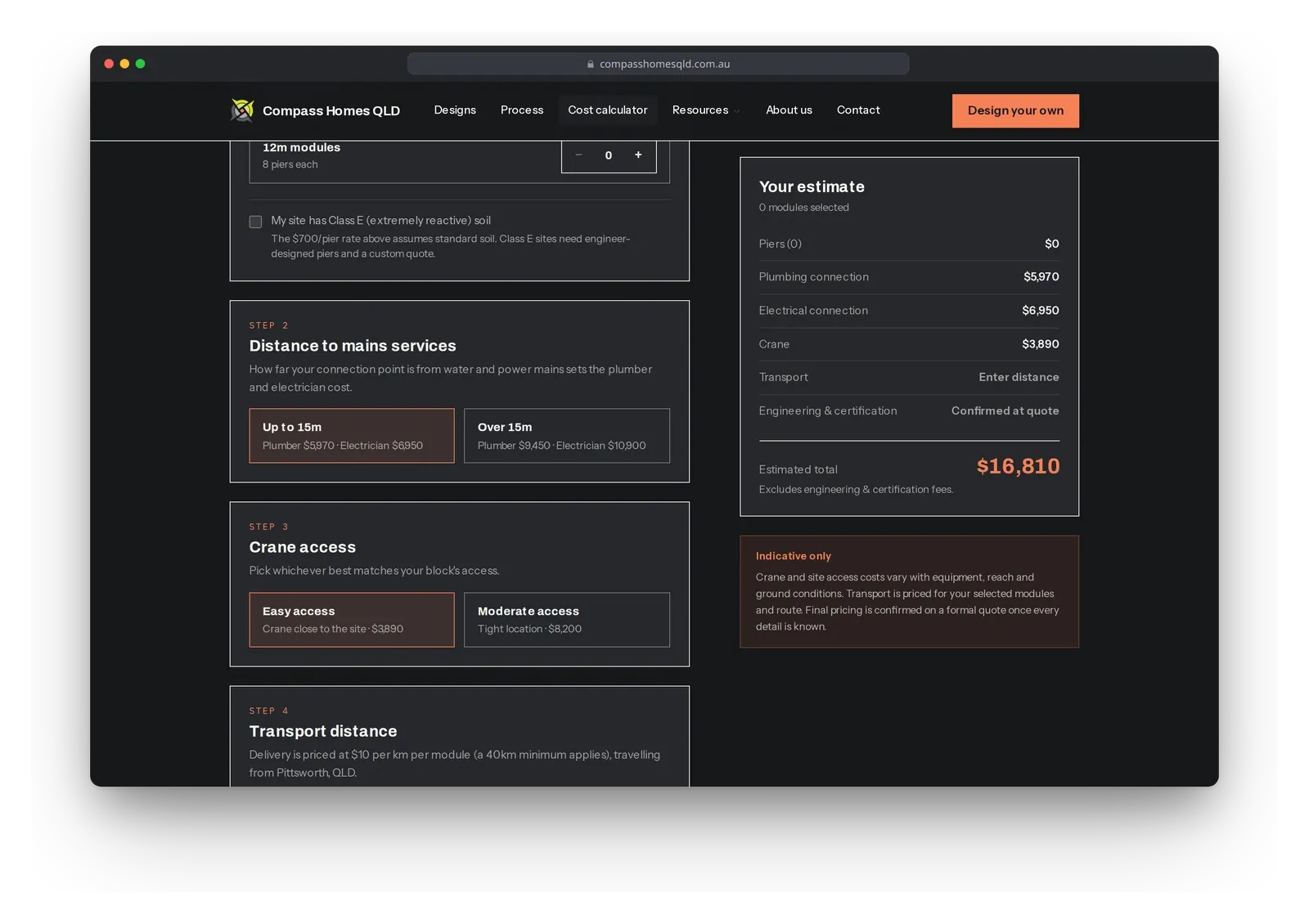Select the 'Up to 15m' services option

pos(352,436)
